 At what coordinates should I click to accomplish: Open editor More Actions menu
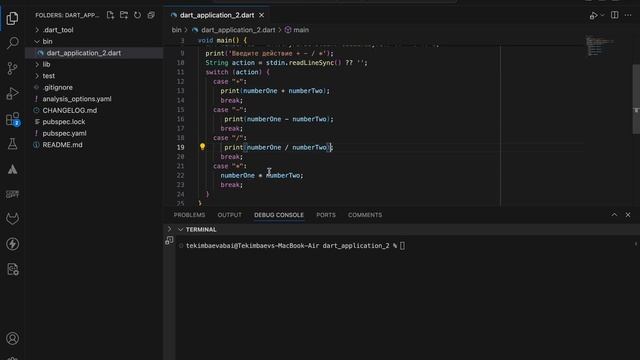point(628,15)
